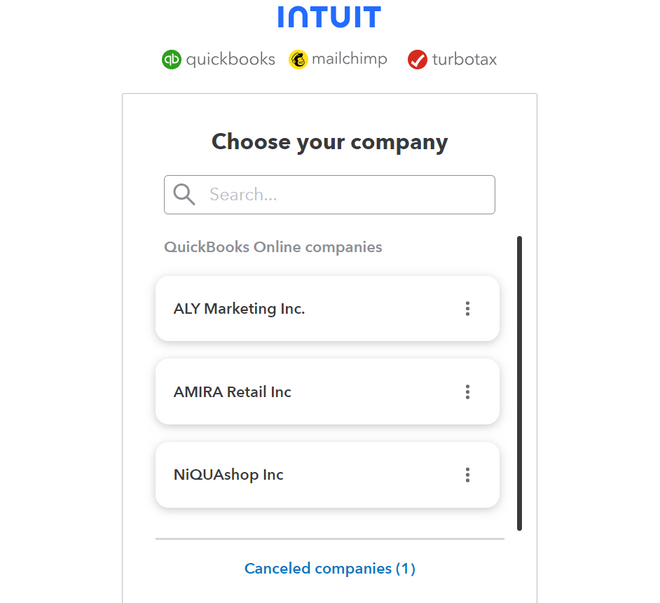Open kebab menu for NiQUAshop Inc
This screenshot has height=603, width=660.
(467, 475)
